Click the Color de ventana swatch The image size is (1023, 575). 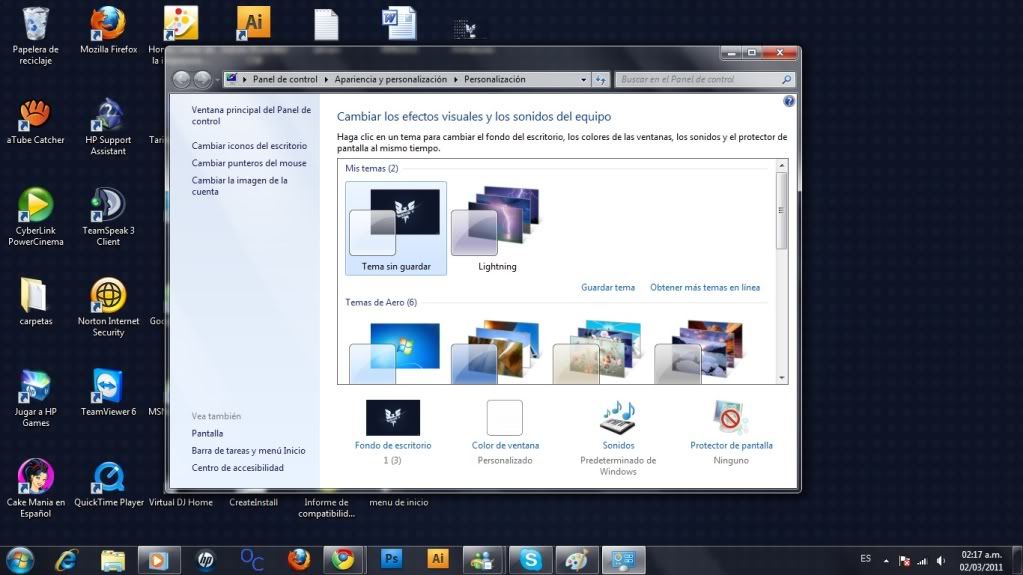[504, 418]
